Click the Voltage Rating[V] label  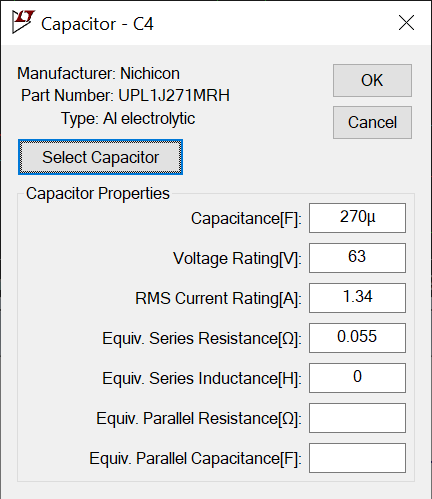pos(237,259)
